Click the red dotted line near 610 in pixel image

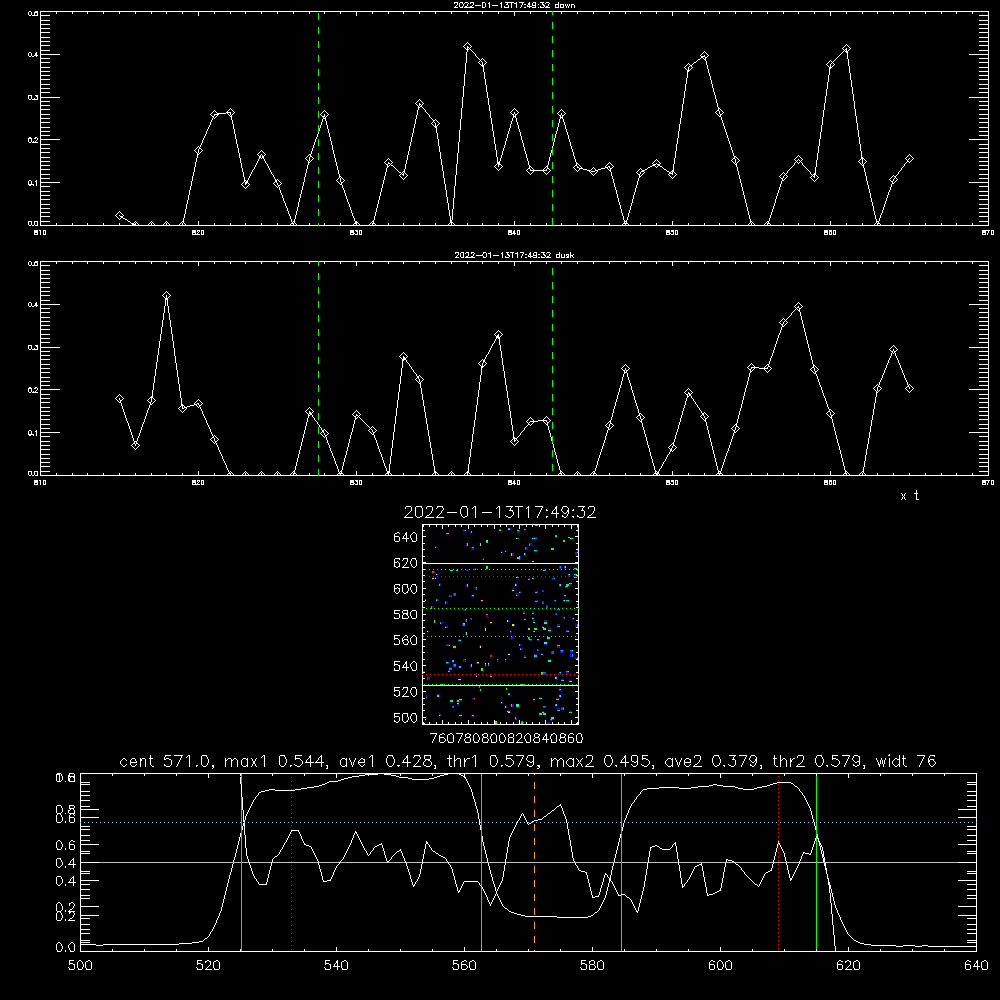coord(500,577)
